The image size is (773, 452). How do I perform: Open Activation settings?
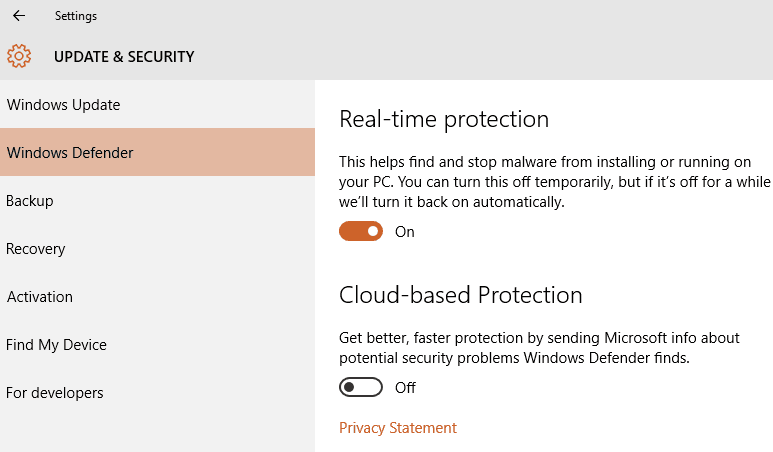(157, 297)
